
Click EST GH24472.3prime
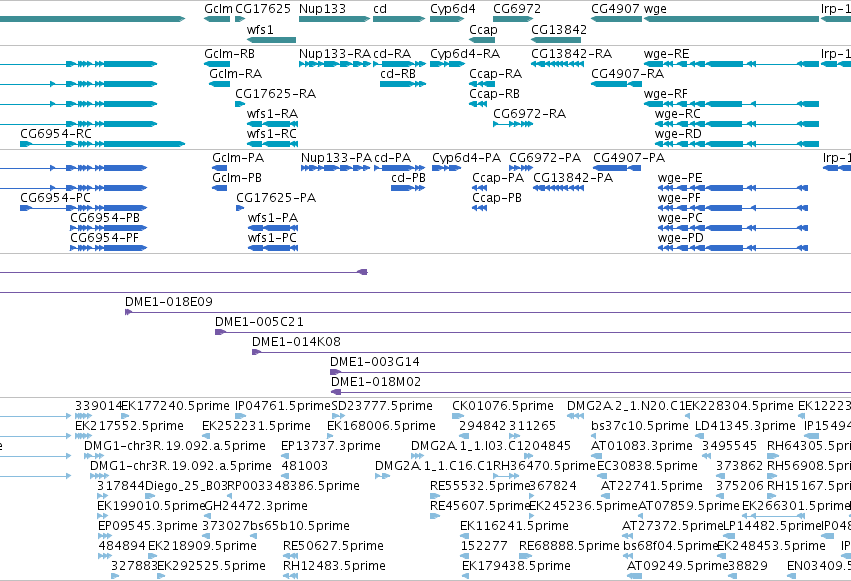[256, 506]
